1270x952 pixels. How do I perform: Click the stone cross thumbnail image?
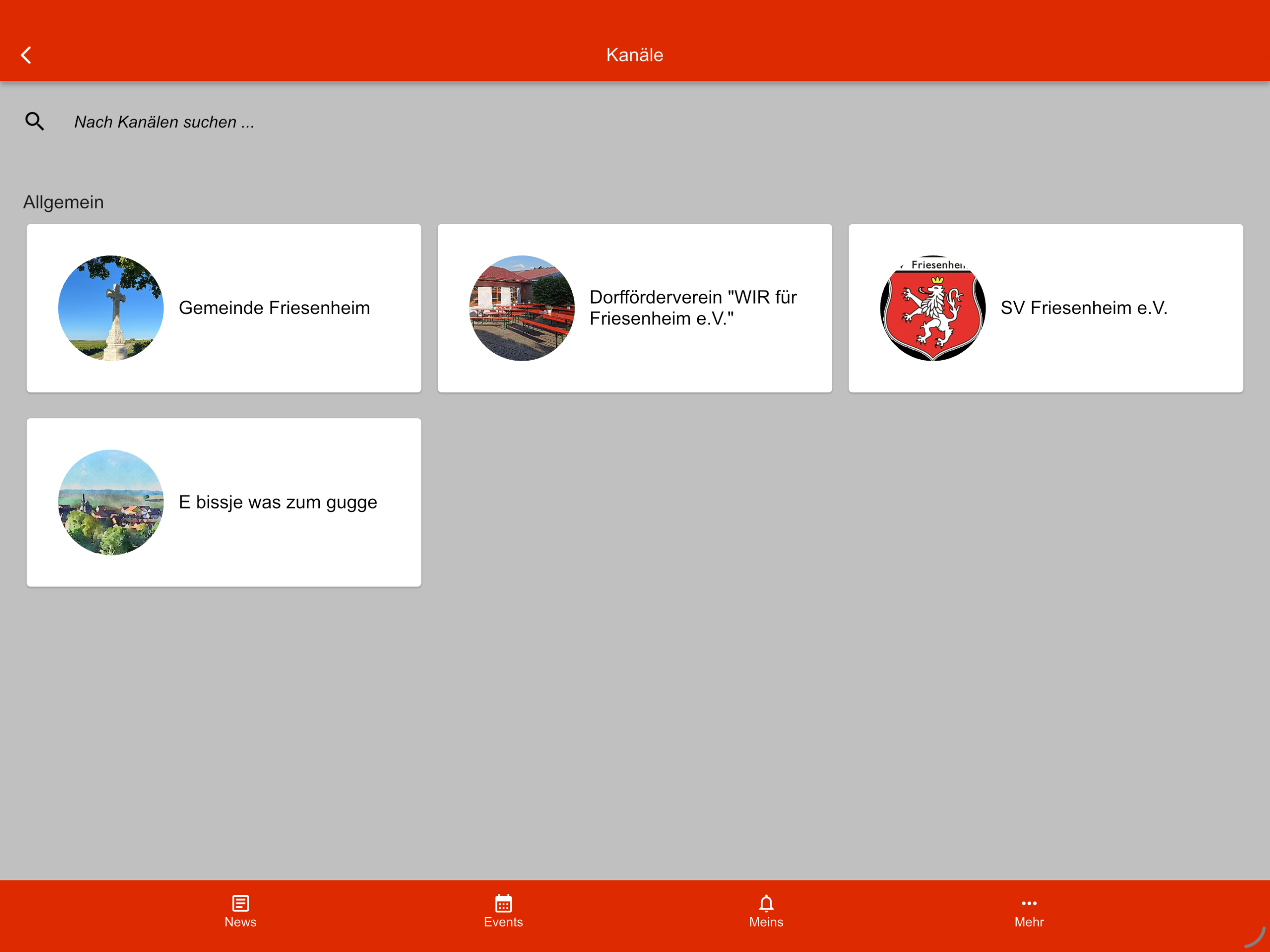coord(111,308)
